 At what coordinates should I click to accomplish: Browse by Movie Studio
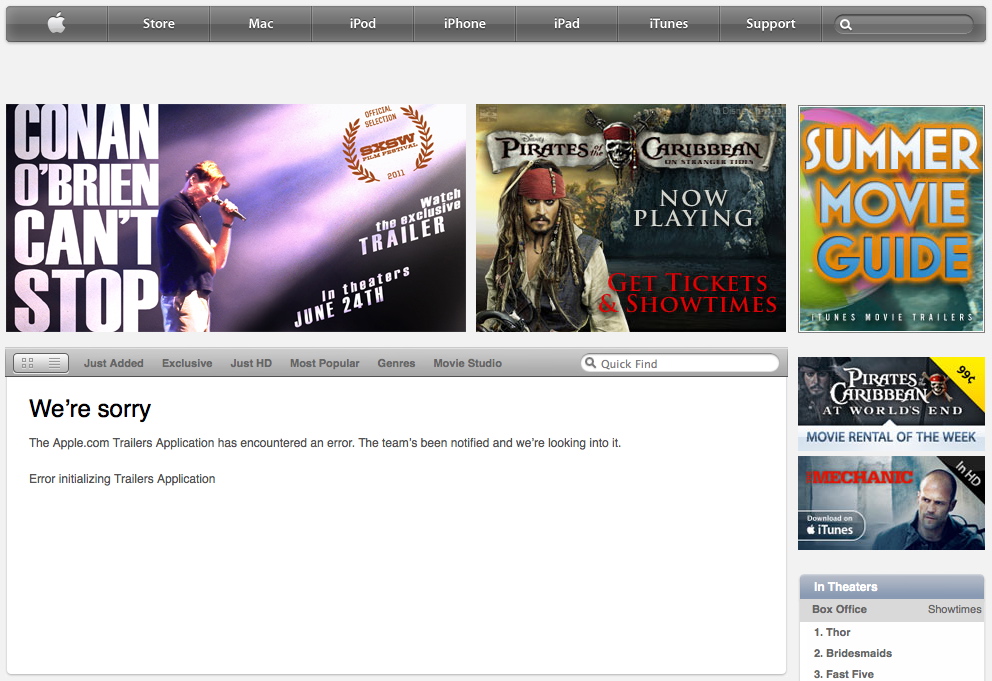[468, 363]
